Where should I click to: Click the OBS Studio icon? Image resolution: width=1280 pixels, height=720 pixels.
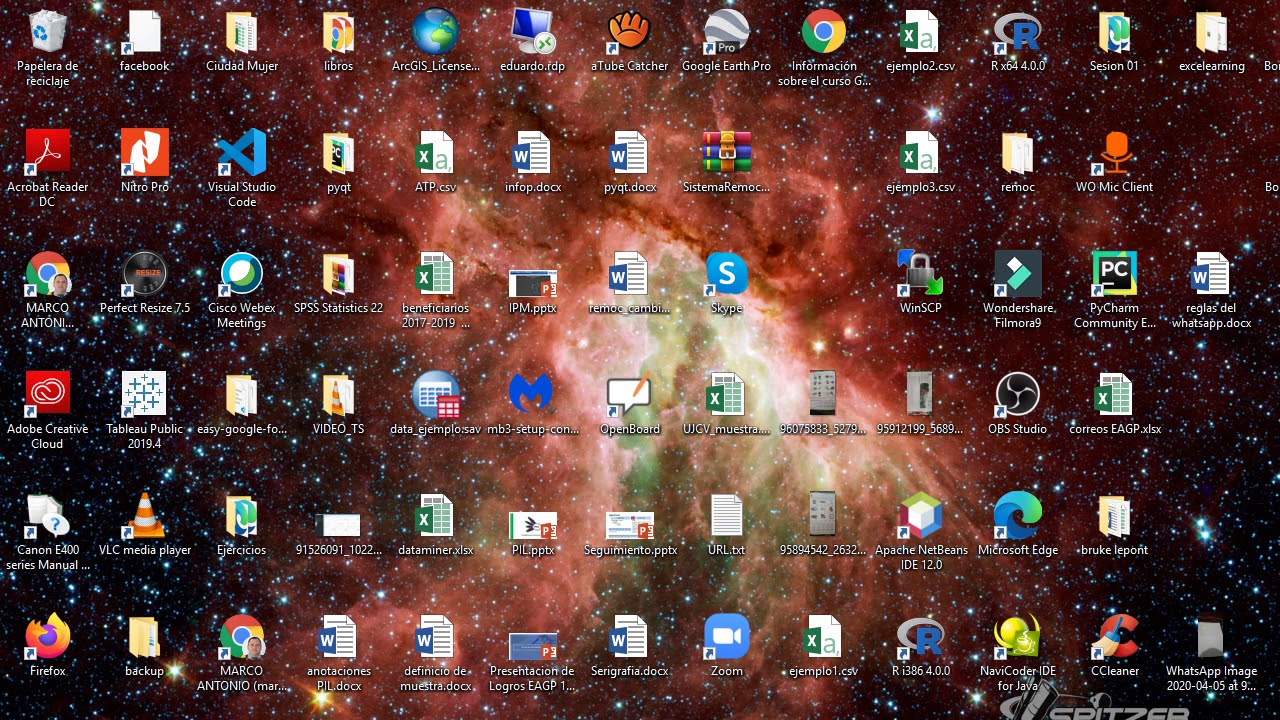tap(1017, 395)
